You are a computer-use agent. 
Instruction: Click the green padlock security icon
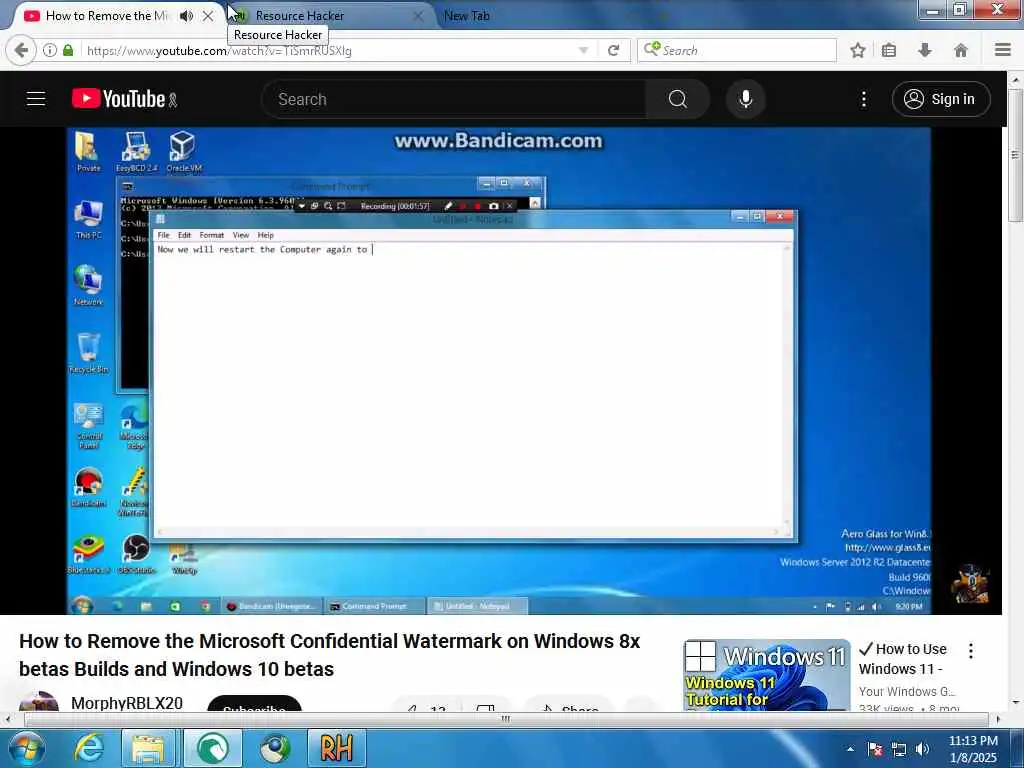pos(68,50)
